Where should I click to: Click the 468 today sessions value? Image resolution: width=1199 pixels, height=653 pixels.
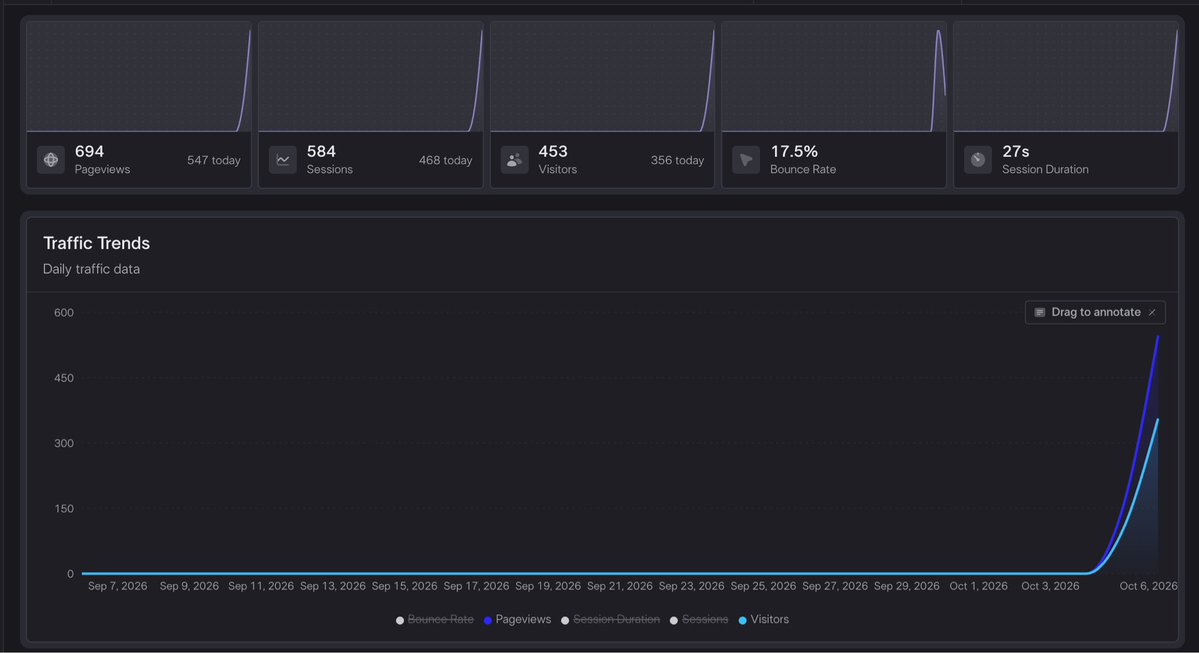[446, 160]
